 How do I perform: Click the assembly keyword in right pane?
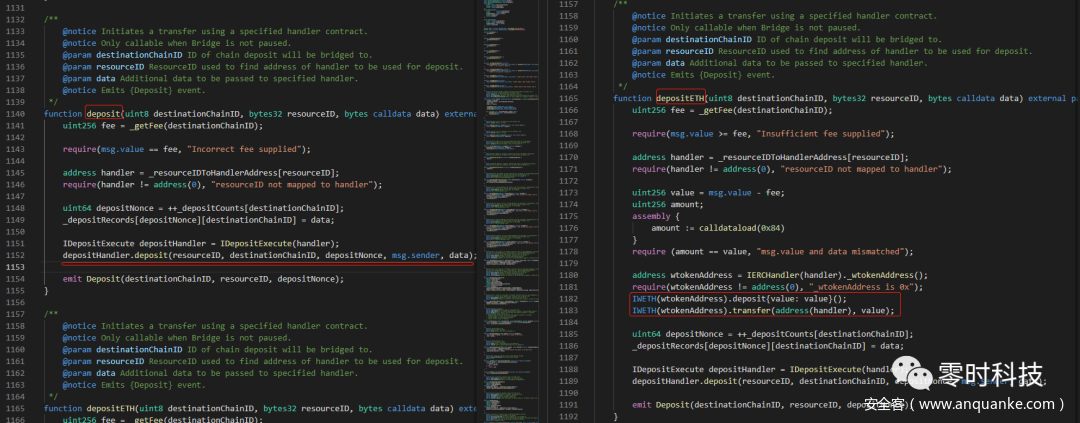[x=654, y=215]
